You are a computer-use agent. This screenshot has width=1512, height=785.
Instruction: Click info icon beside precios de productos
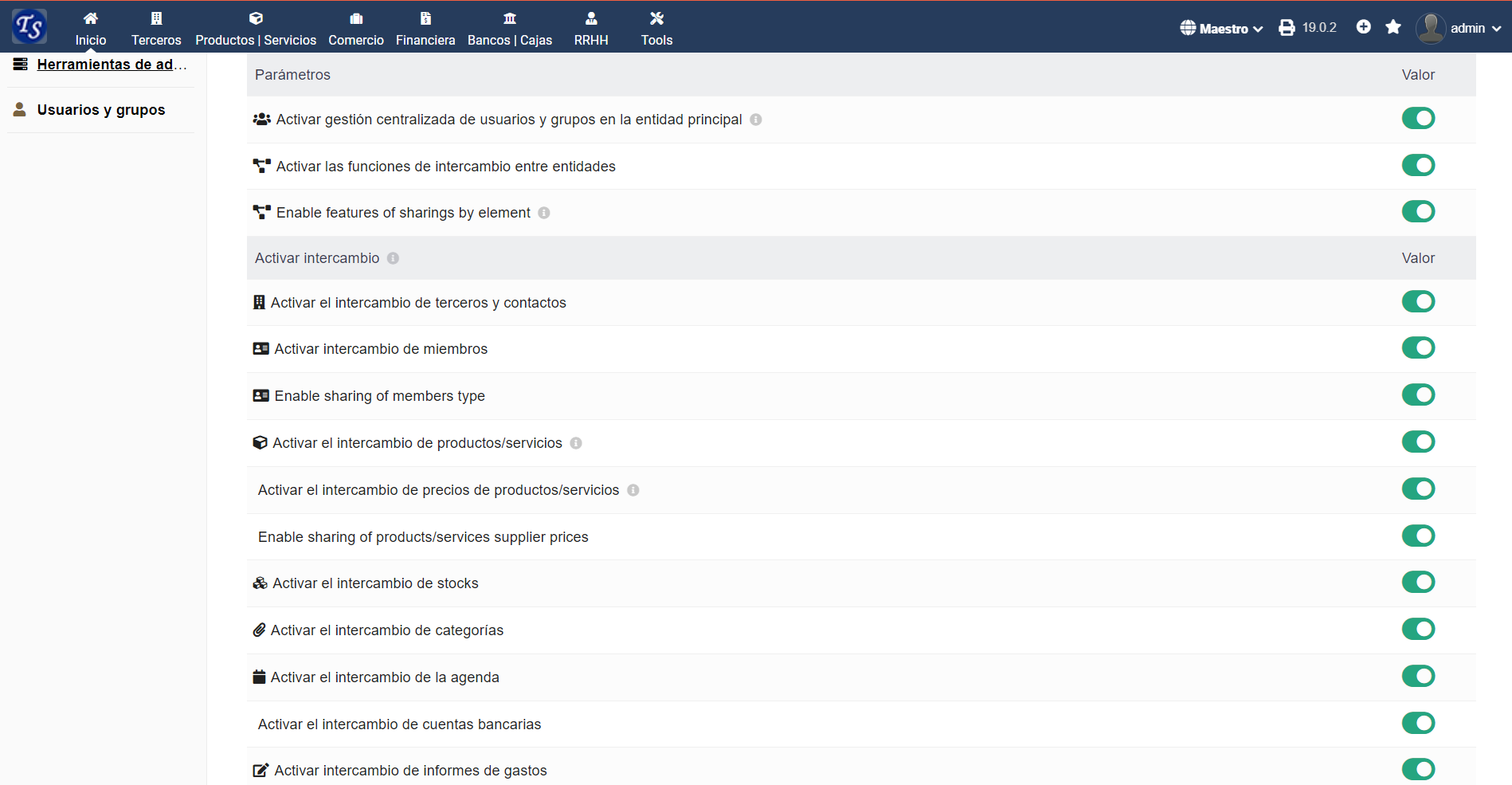click(633, 490)
